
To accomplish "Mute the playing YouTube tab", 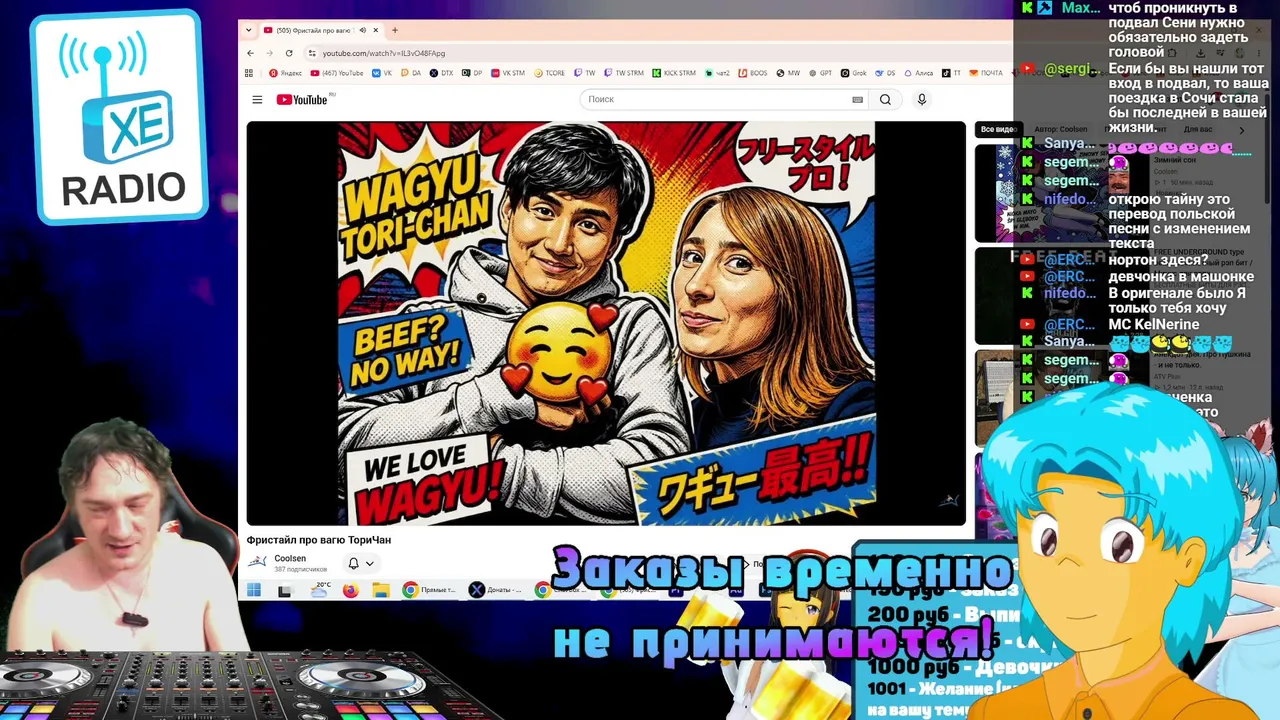I will [362, 30].
